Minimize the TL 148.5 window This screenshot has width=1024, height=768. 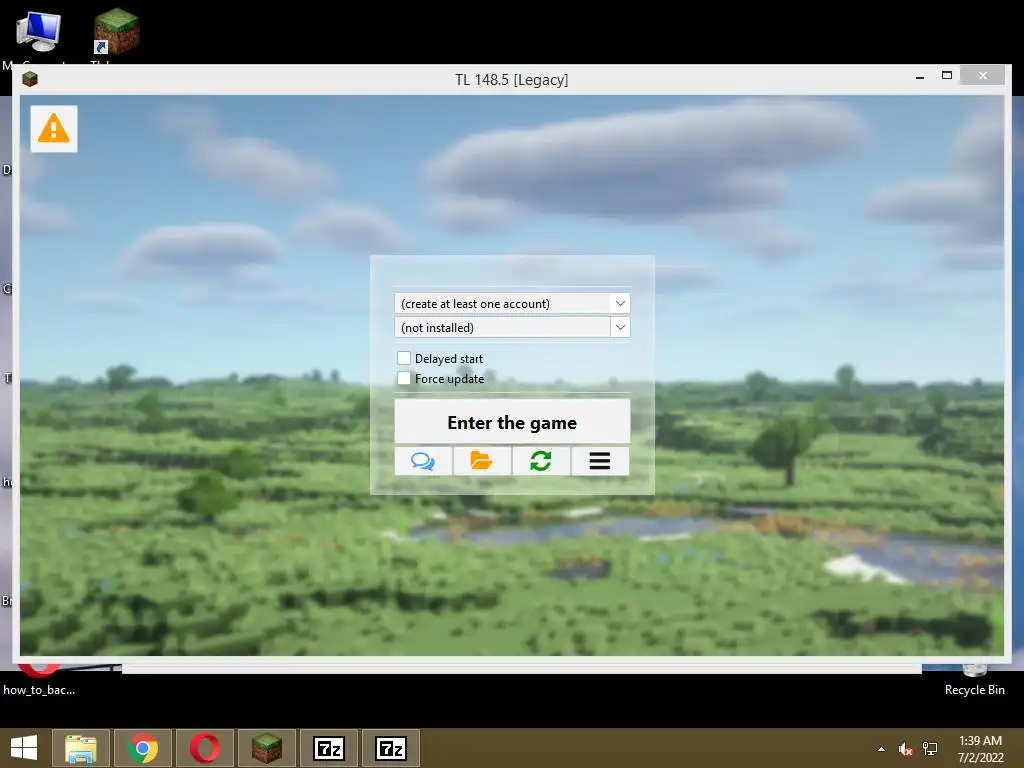[x=920, y=77]
